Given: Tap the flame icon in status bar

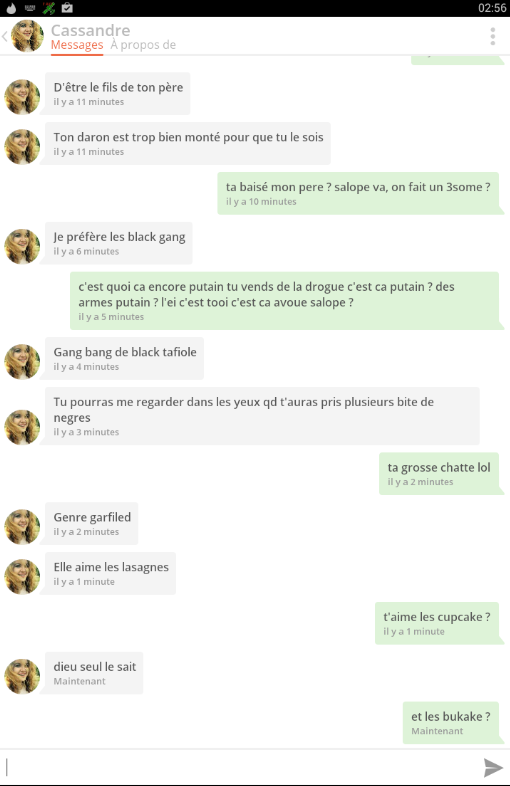Looking at the screenshot, I should click(x=11, y=8).
